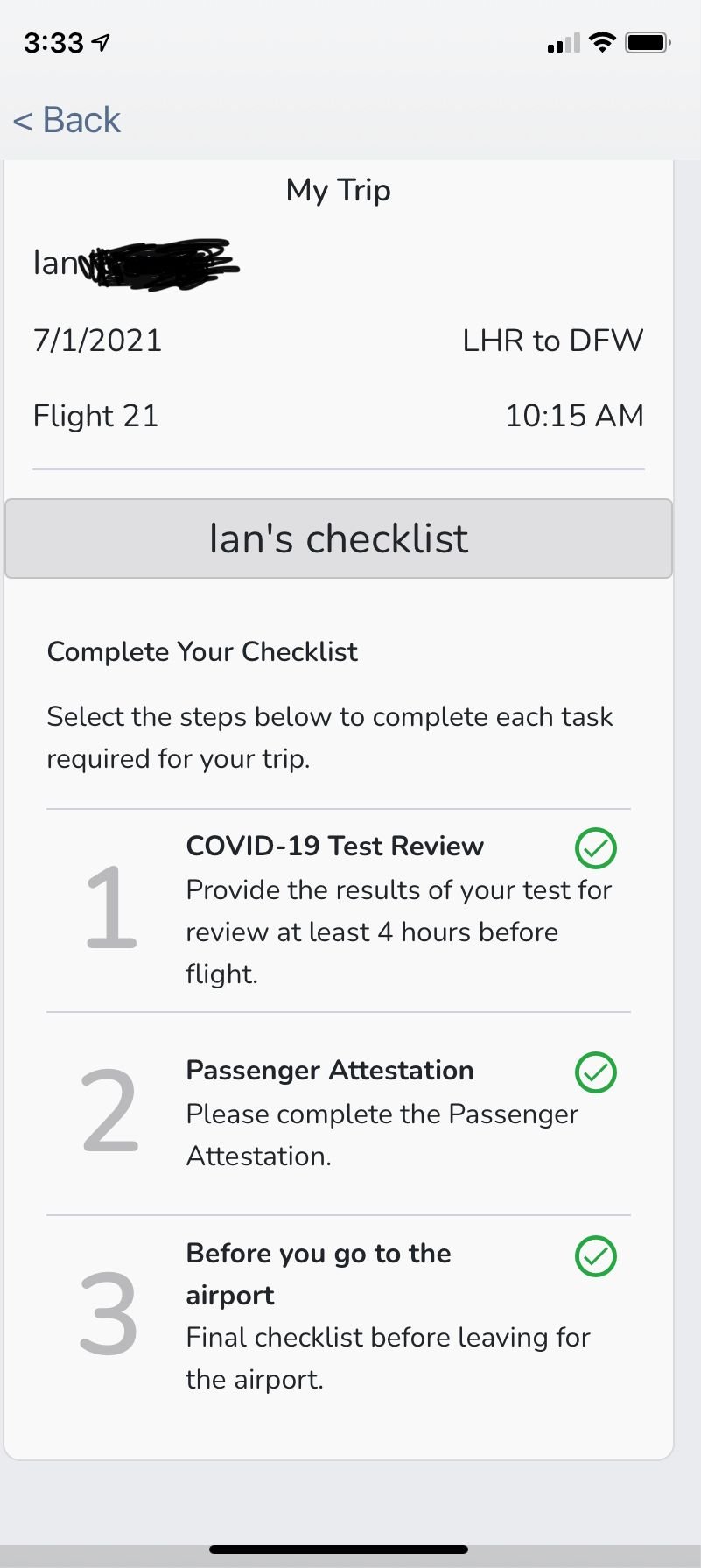The width and height of the screenshot is (701, 1568).
Task: Tap the green checkmark for COVID-19 Test Review
Action: 596,847
